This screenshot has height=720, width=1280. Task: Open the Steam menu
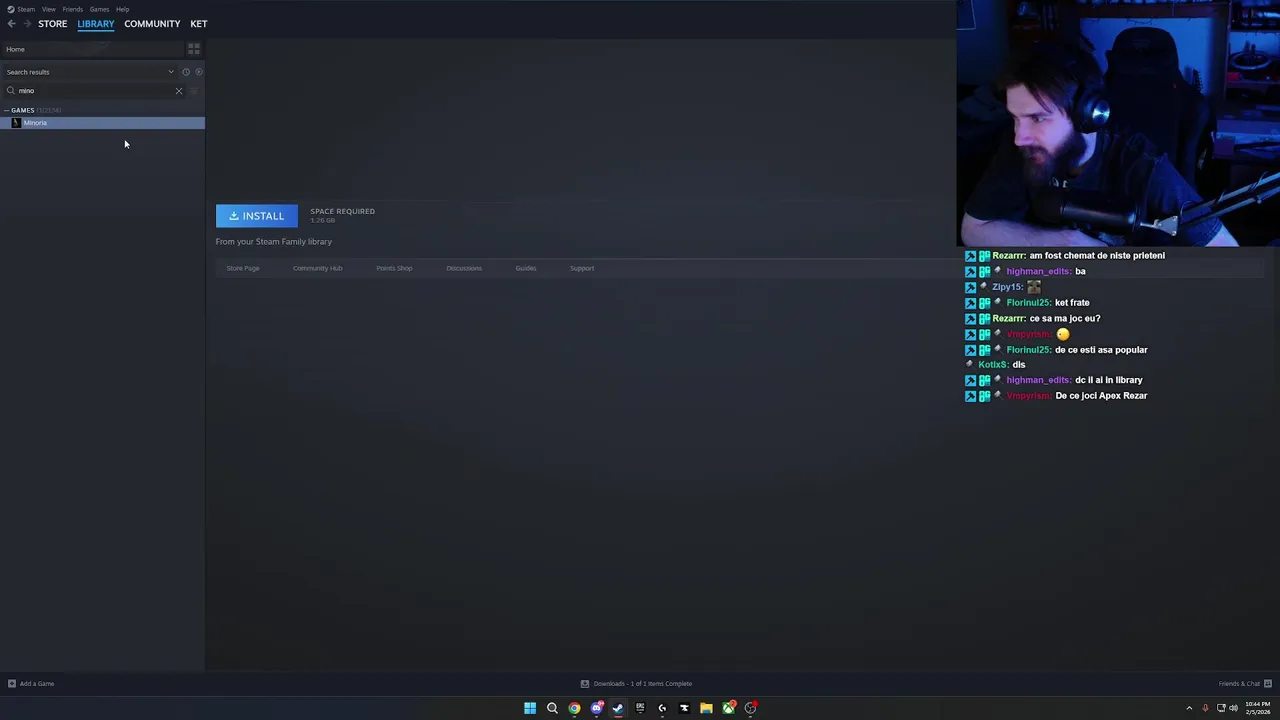pos(21,9)
